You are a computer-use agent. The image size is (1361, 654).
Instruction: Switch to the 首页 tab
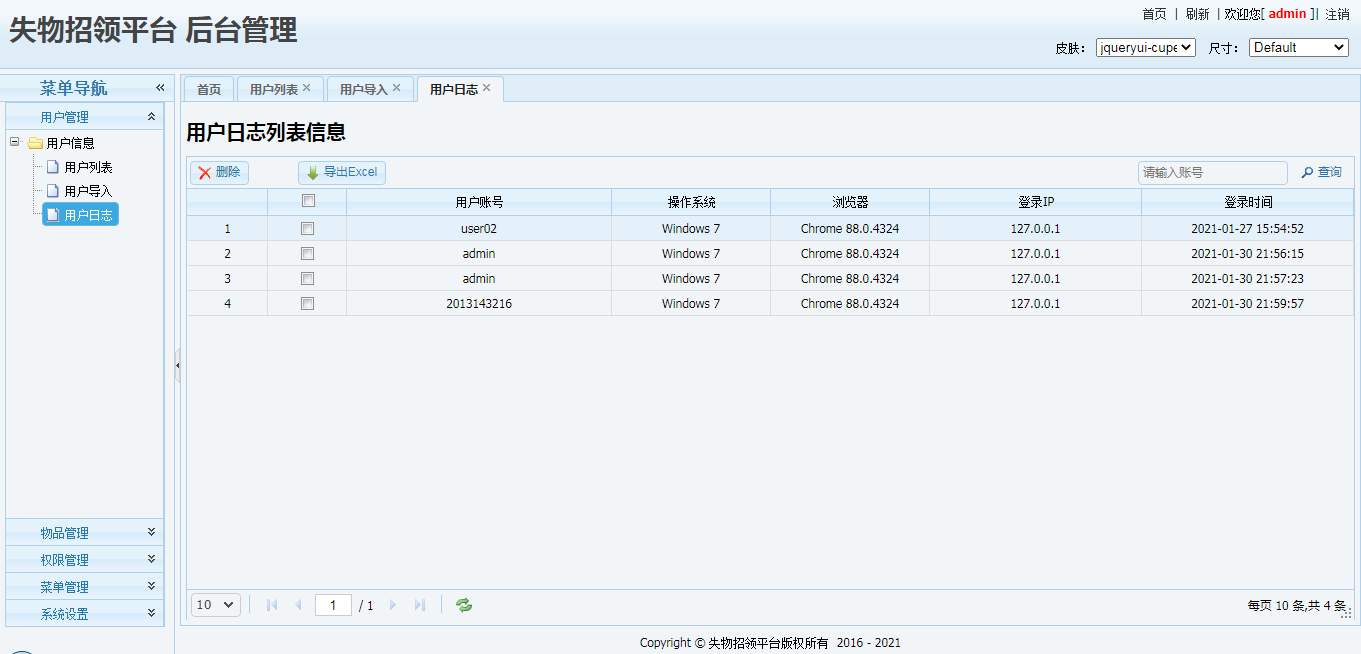(x=209, y=90)
